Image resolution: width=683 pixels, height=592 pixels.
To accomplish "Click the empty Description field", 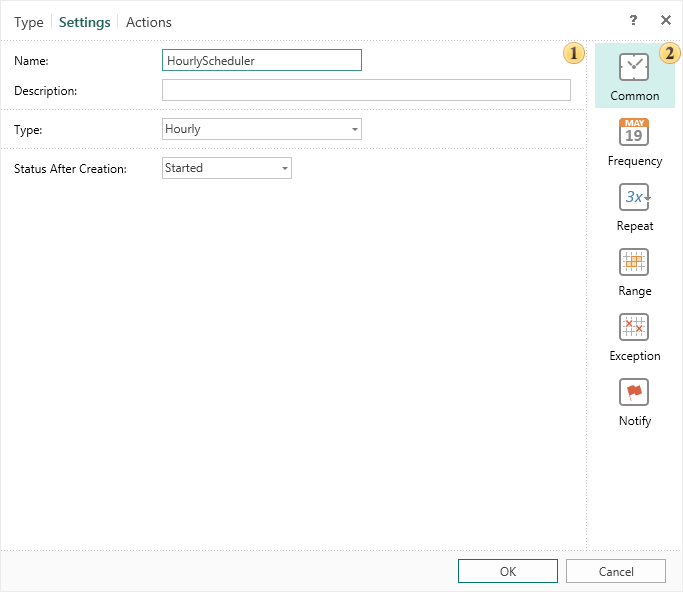I will [x=366, y=90].
